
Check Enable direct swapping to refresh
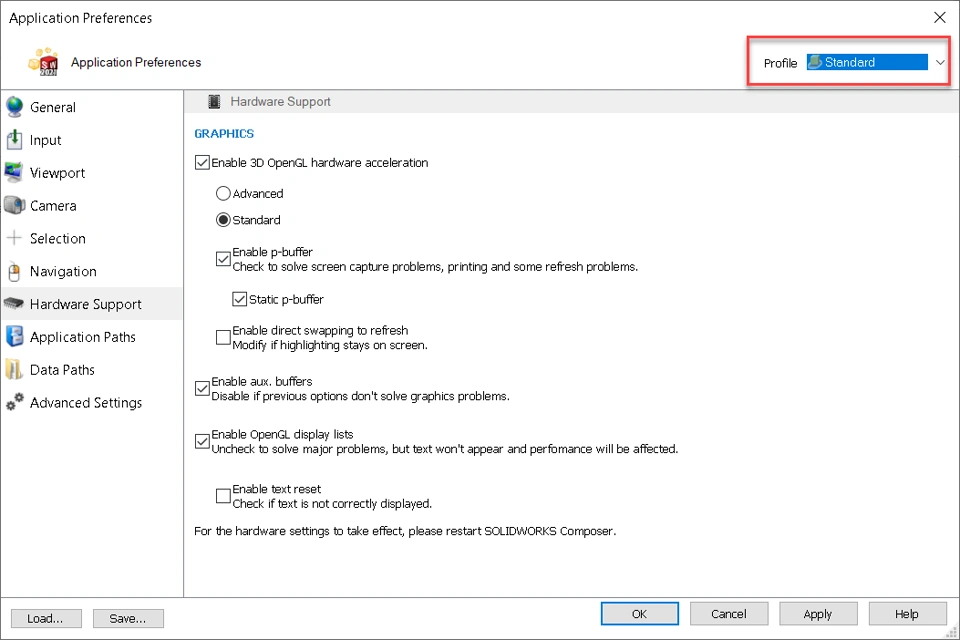point(223,338)
